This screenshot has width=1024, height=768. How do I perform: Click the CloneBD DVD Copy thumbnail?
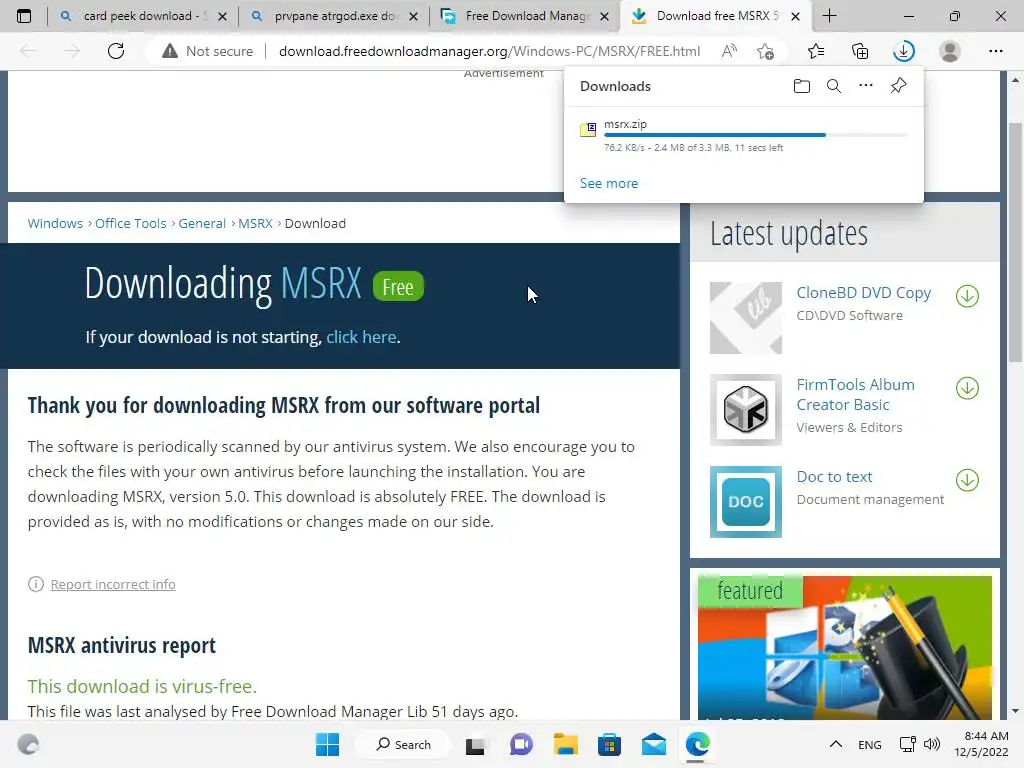pos(746,318)
